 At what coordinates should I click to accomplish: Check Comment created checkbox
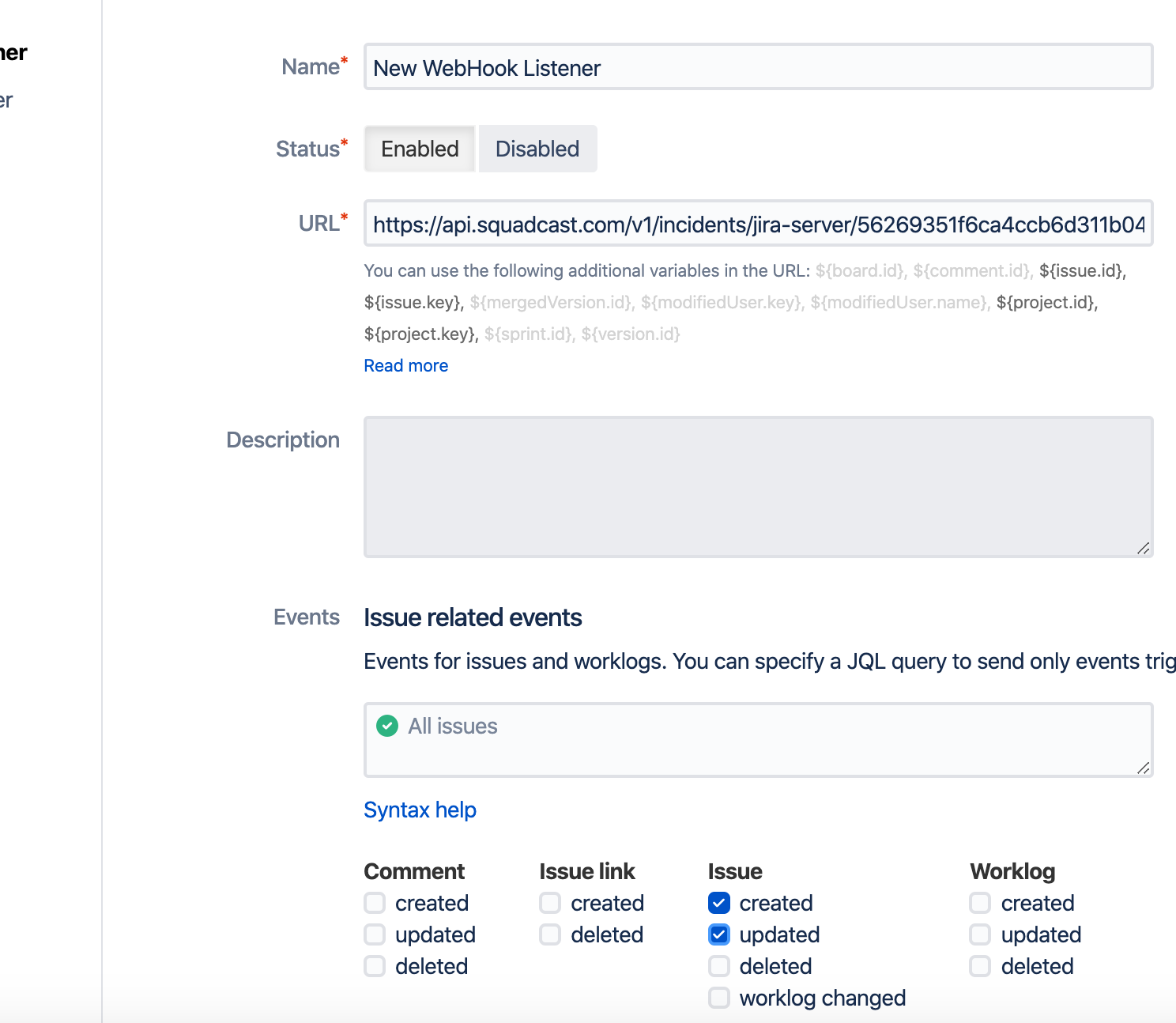click(375, 903)
